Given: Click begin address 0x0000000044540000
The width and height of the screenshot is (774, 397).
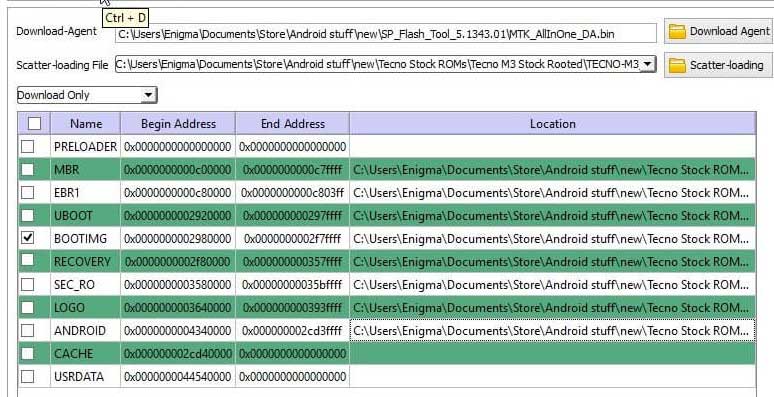Looking at the screenshot, I should (178, 377).
